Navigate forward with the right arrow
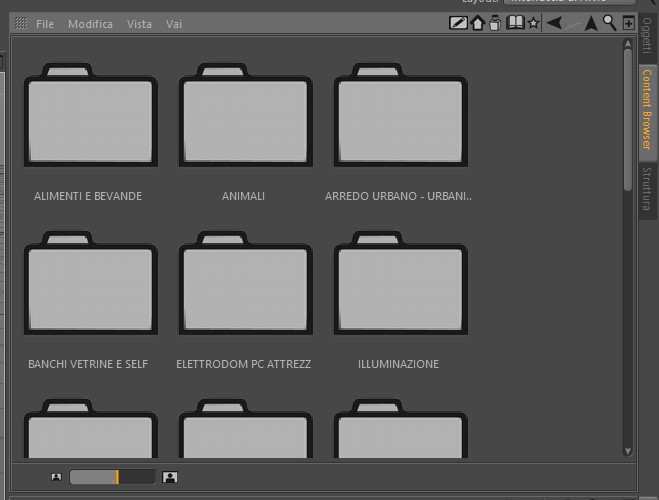This screenshot has width=659, height=500. pos(573,24)
